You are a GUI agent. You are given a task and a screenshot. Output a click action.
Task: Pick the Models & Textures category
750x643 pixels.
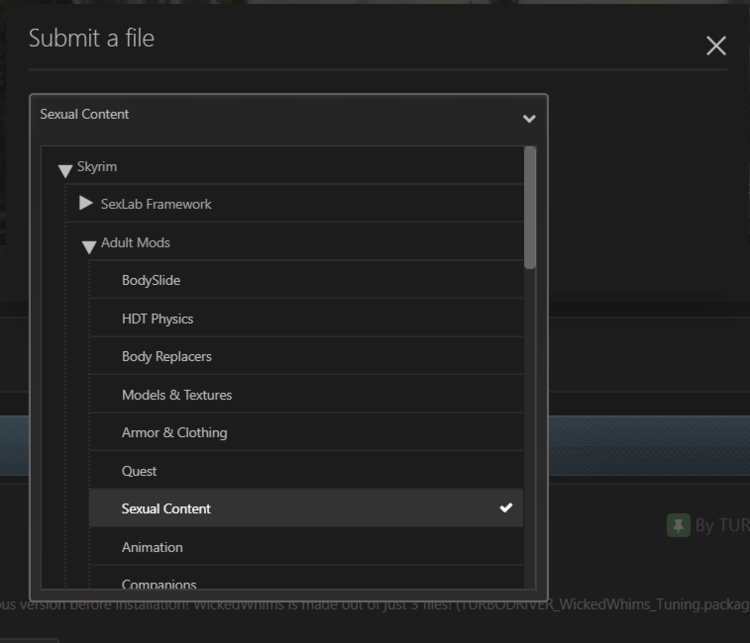pyautogui.click(x=306, y=394)
